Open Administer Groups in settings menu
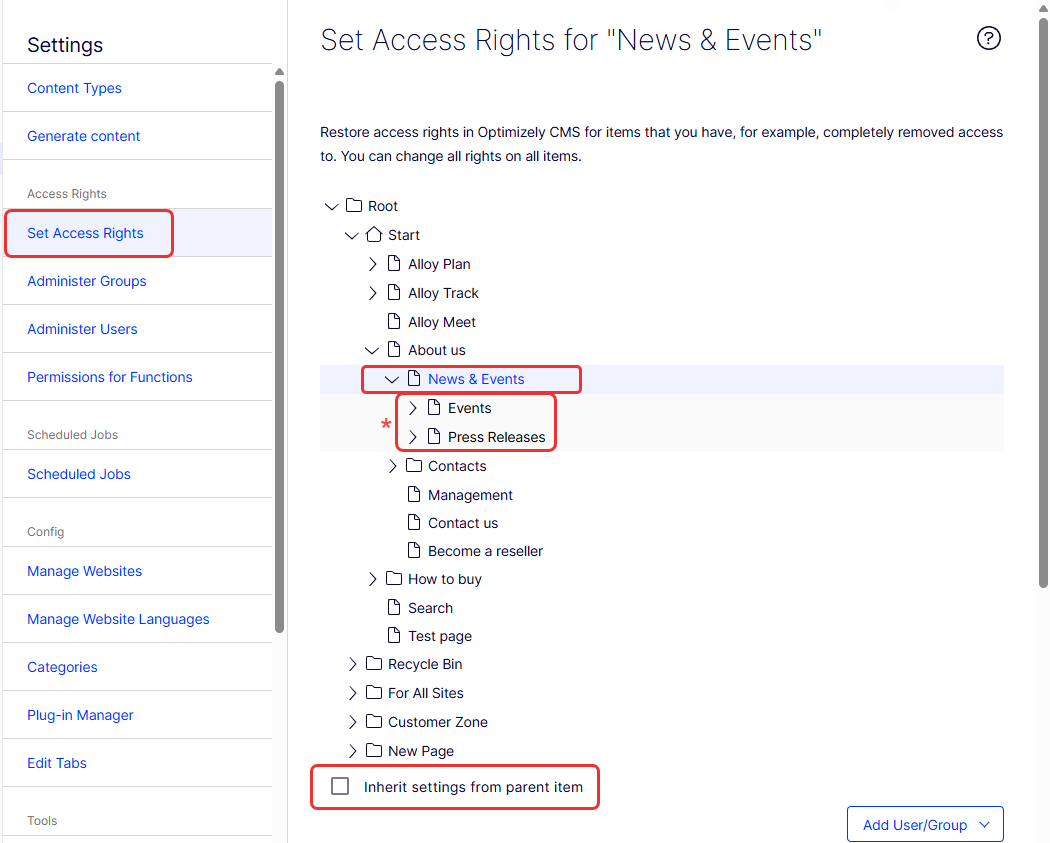The width and height of the screenshot is (1050, 843). click(x=87, y=281)
